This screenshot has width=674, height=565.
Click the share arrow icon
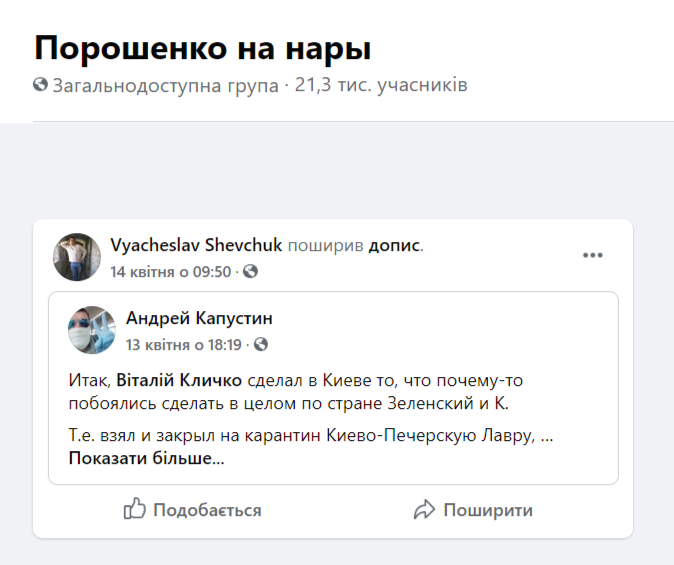(424, 510)
